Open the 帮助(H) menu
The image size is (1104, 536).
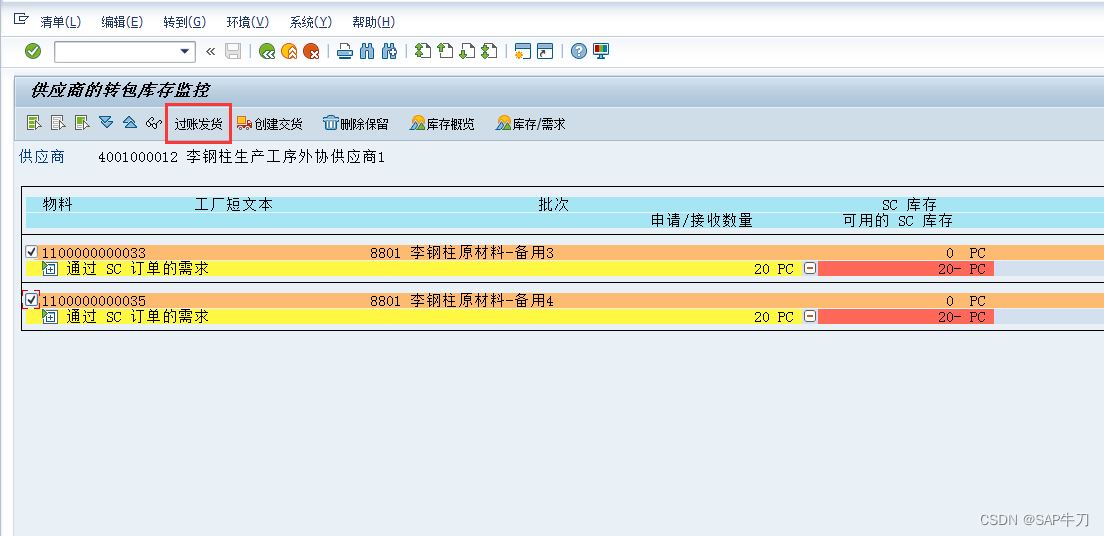373,22
